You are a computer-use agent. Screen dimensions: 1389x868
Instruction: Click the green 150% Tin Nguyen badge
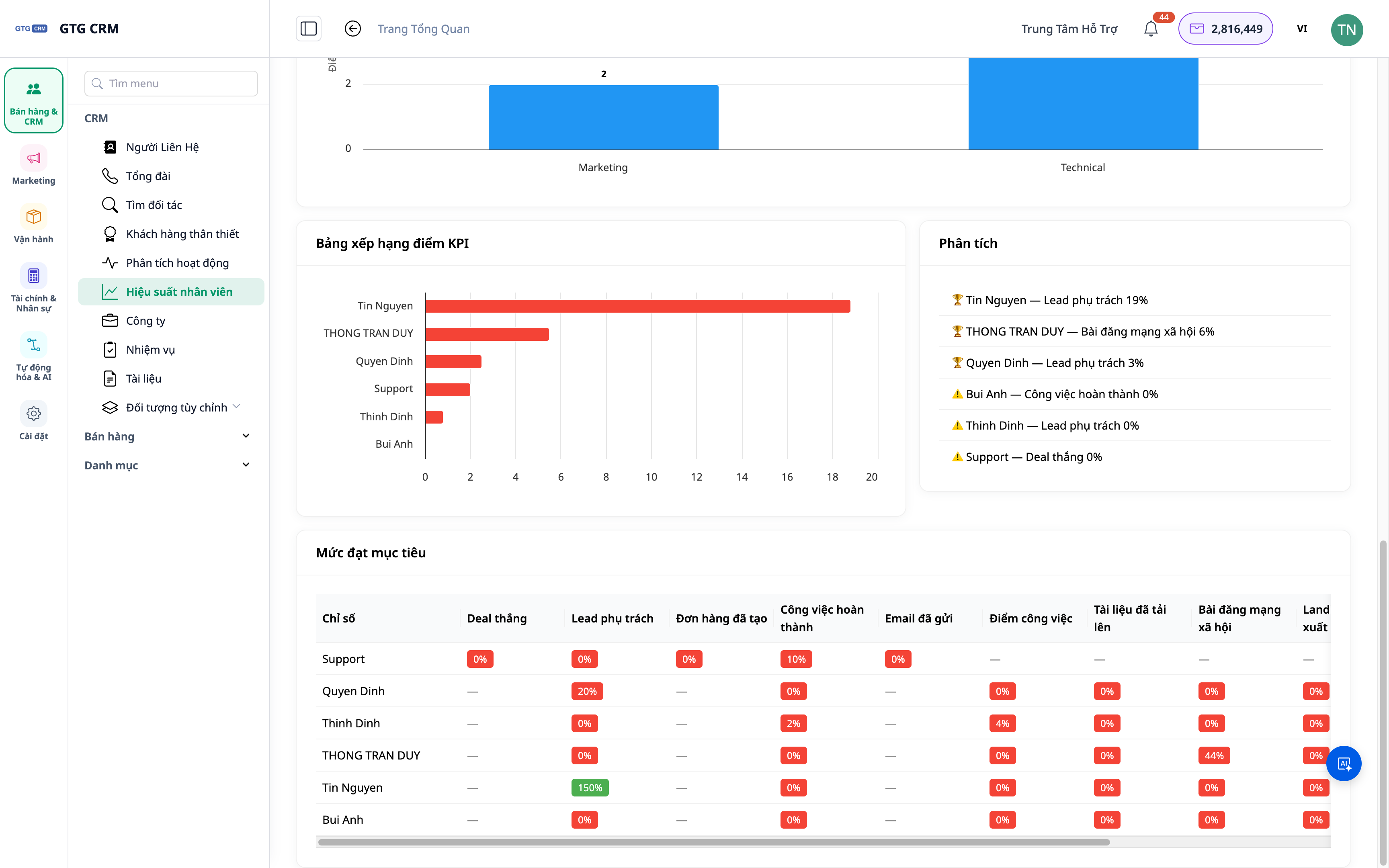point(590,788)
